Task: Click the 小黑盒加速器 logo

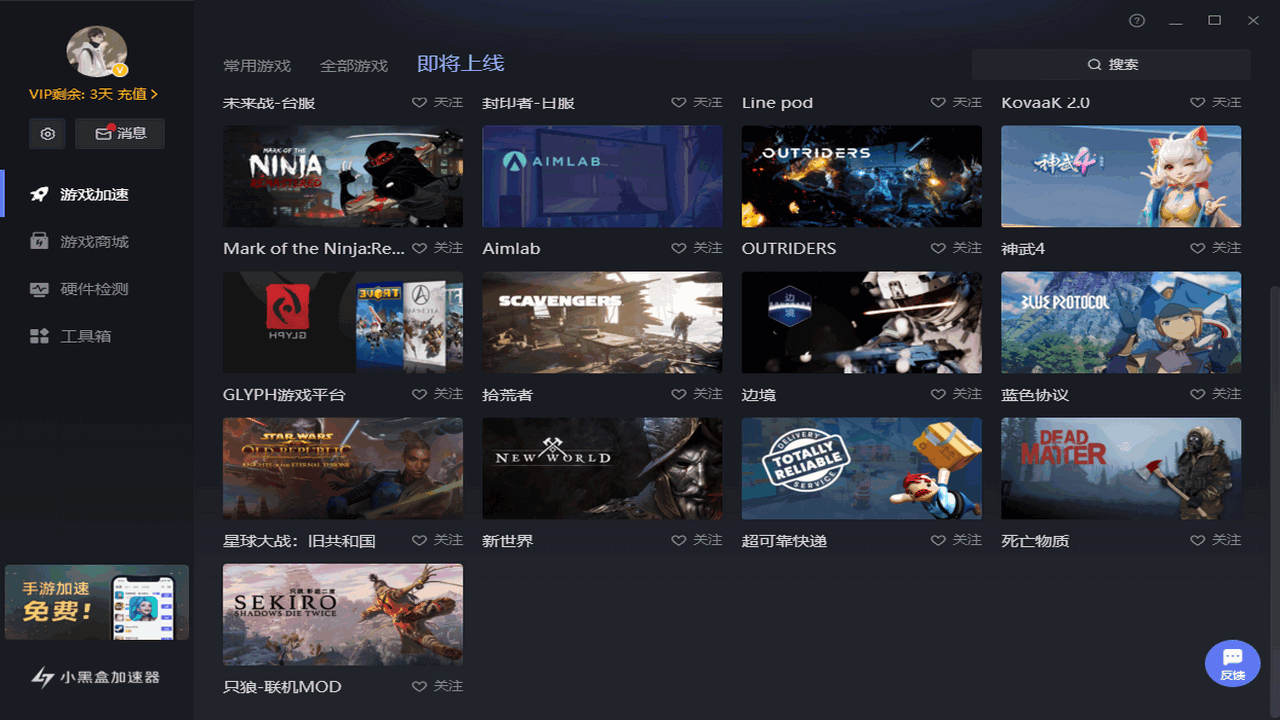Action: 96,678
